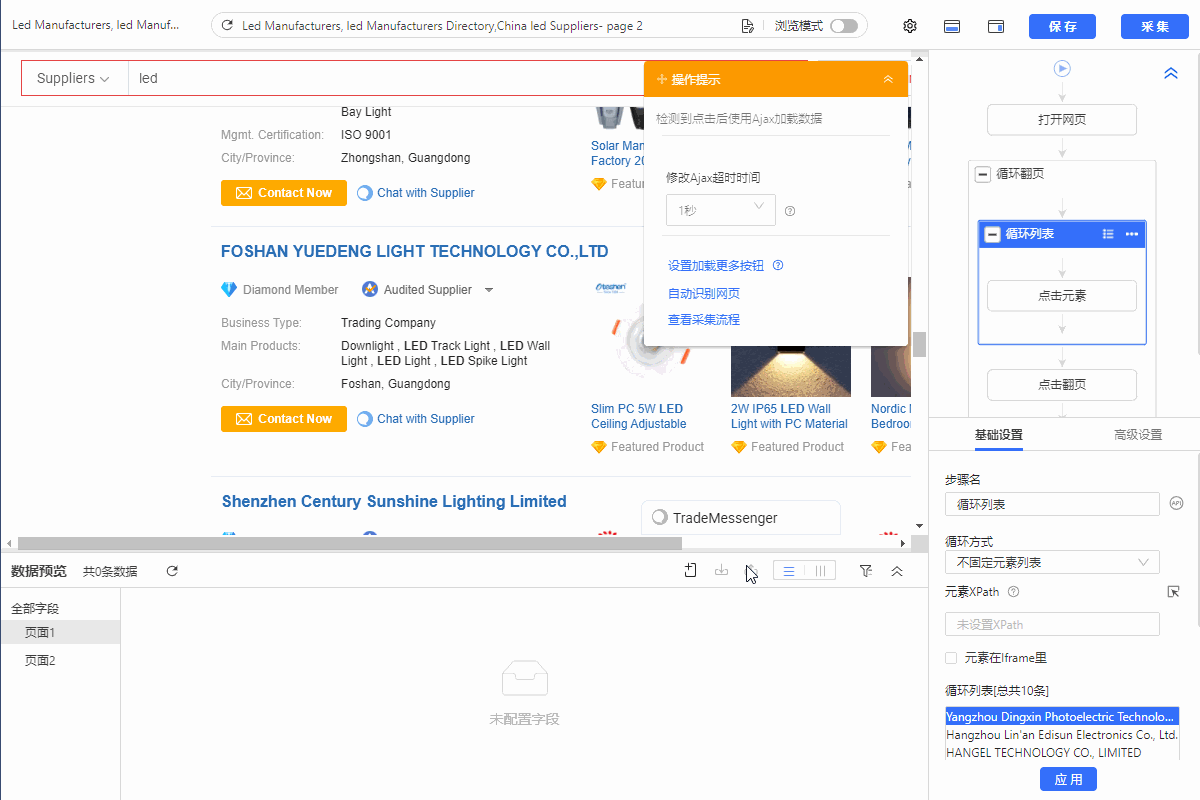Click Contact Now under Foshan Yuedeng
This screenshot has width=1200, height=800.
click(x=284, y=419)
